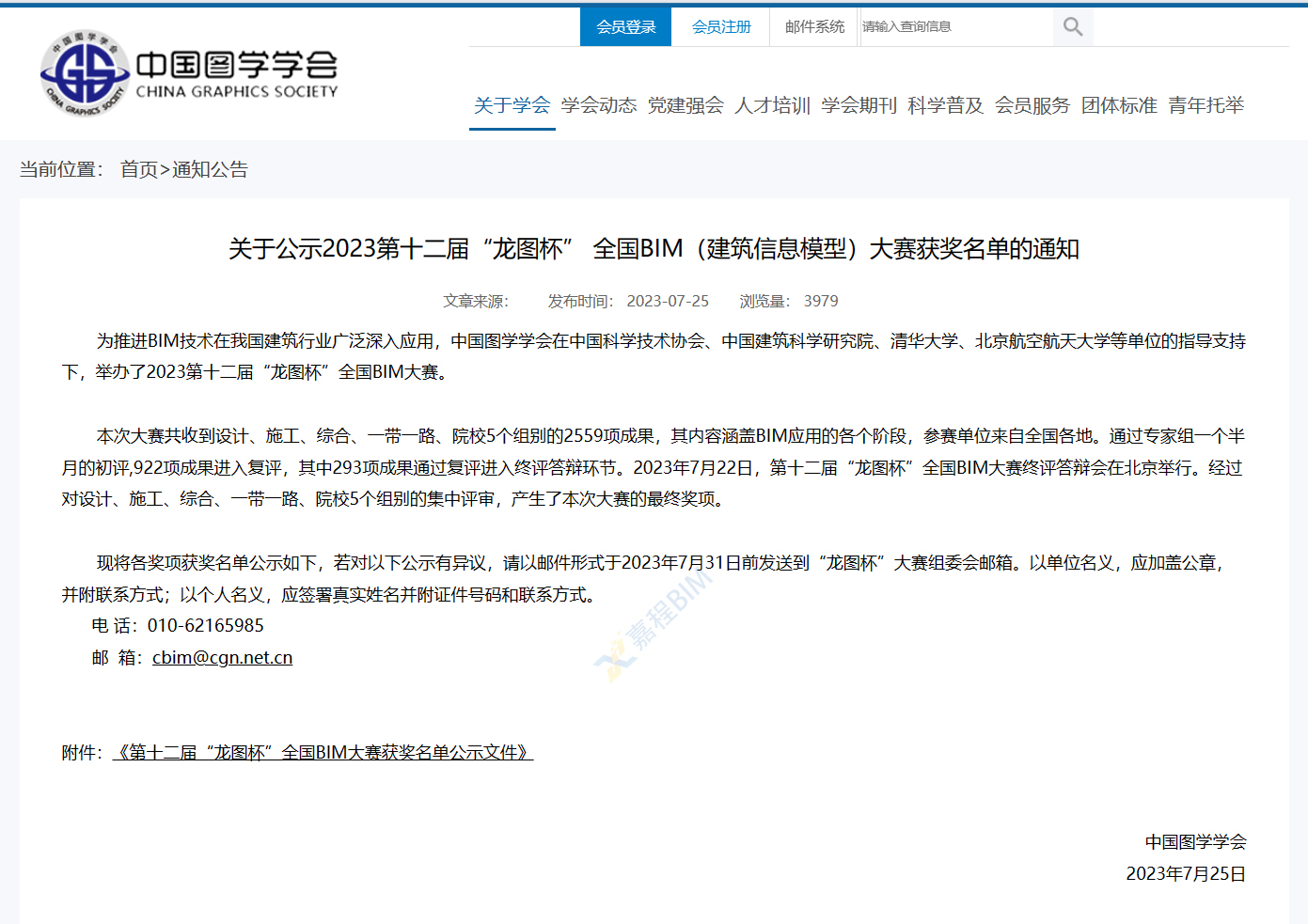Click the 当前位置 label
This screenshot has height=924, width=1308.
(x=62, y=169)
